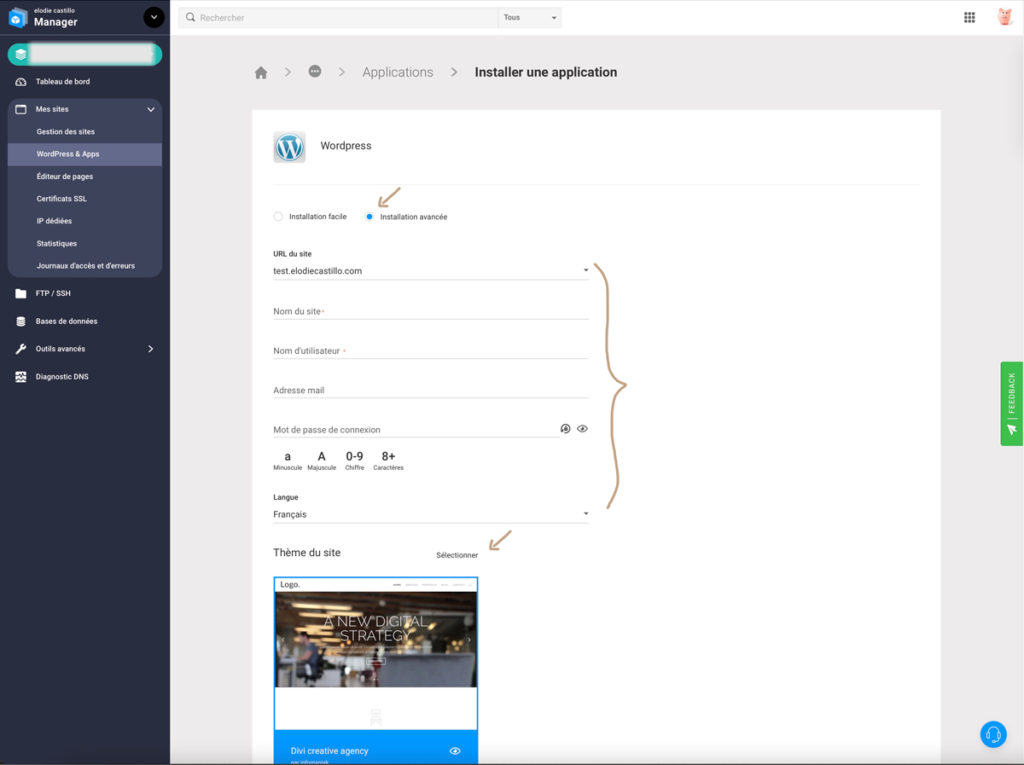The height and width of the screenshot is (765, 1024).
Task: Open the Feedback side tab
Action: (1012, 404)
